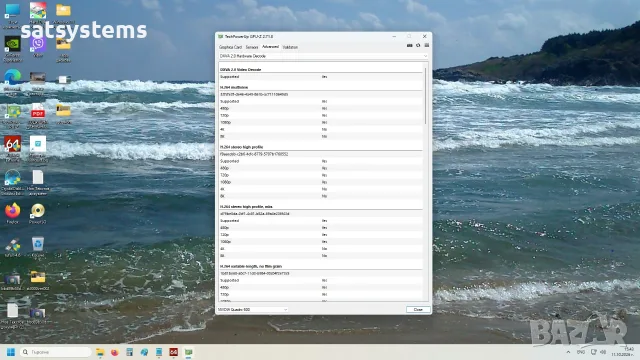Open the AIDA64 desktop icon

13,149
